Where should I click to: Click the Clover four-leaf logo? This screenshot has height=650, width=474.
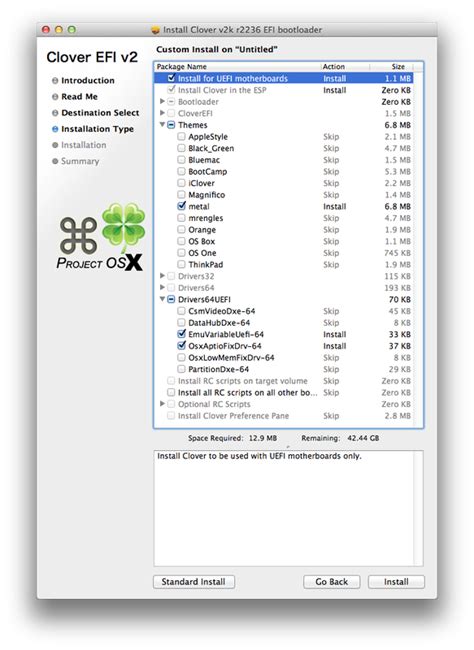124,228
